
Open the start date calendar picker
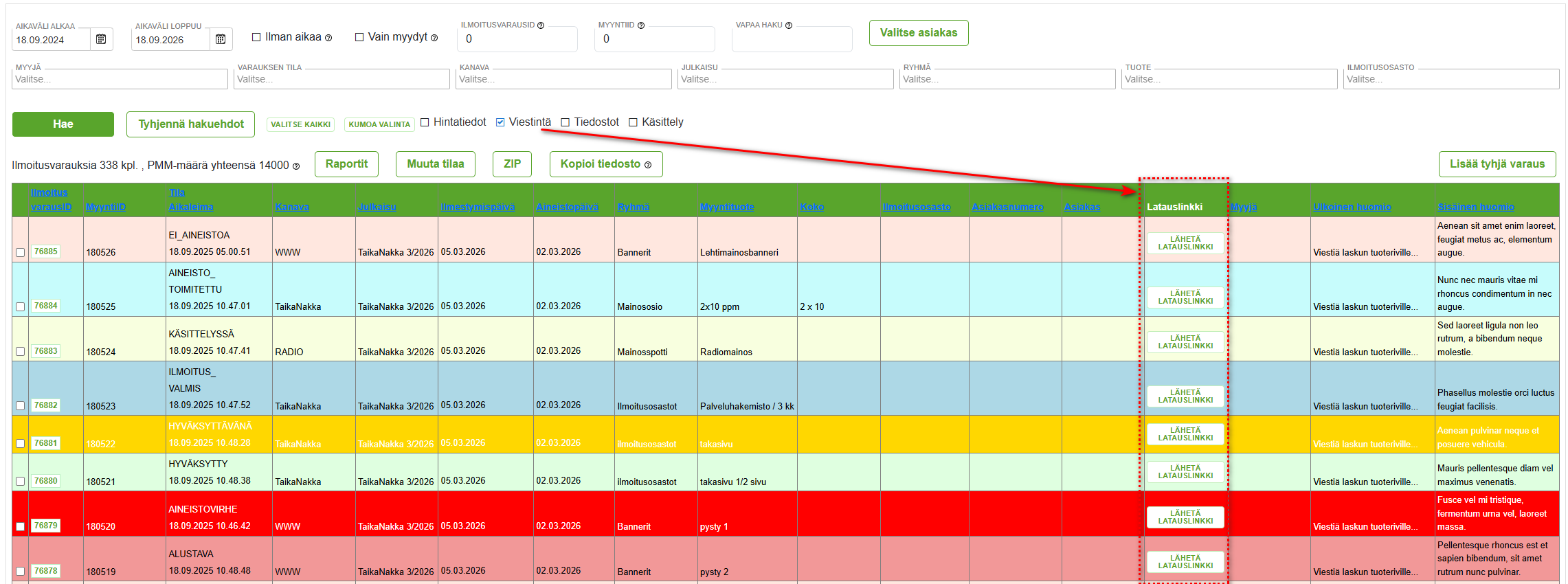tap(101, 39)
